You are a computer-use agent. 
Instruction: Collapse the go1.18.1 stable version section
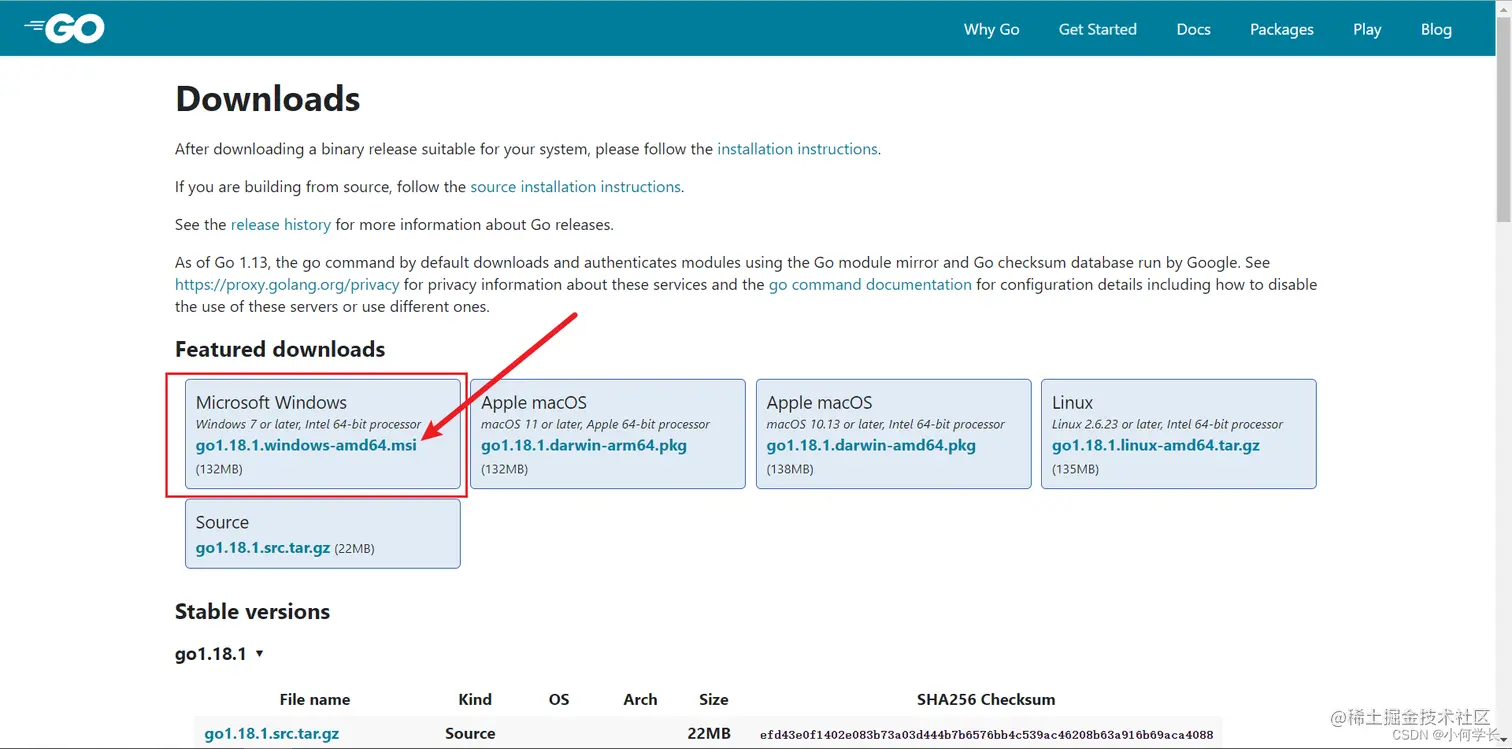tap(219, 654)
